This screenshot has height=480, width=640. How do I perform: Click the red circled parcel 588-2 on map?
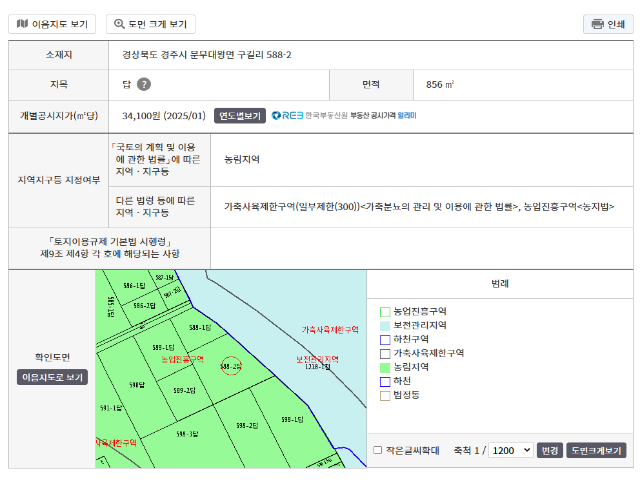(x=231, y=367)
